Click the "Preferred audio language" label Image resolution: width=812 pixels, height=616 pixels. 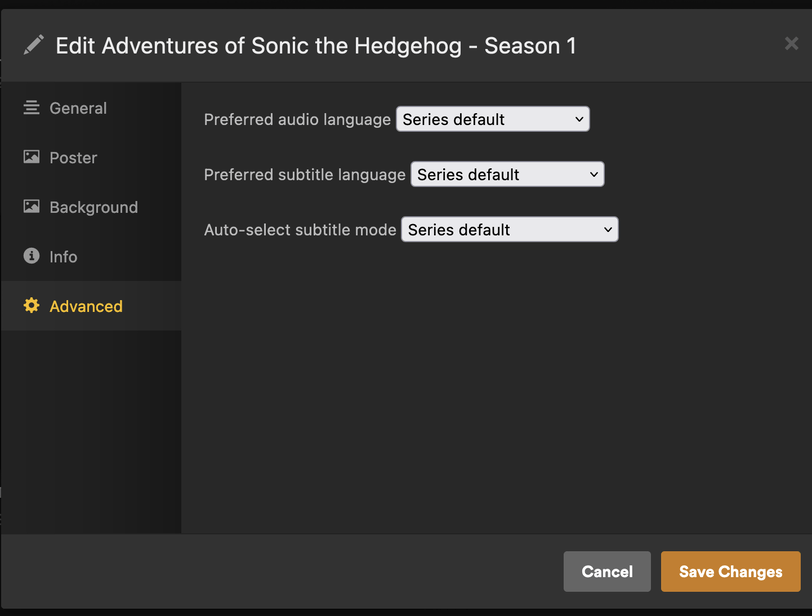coord(297,120)
